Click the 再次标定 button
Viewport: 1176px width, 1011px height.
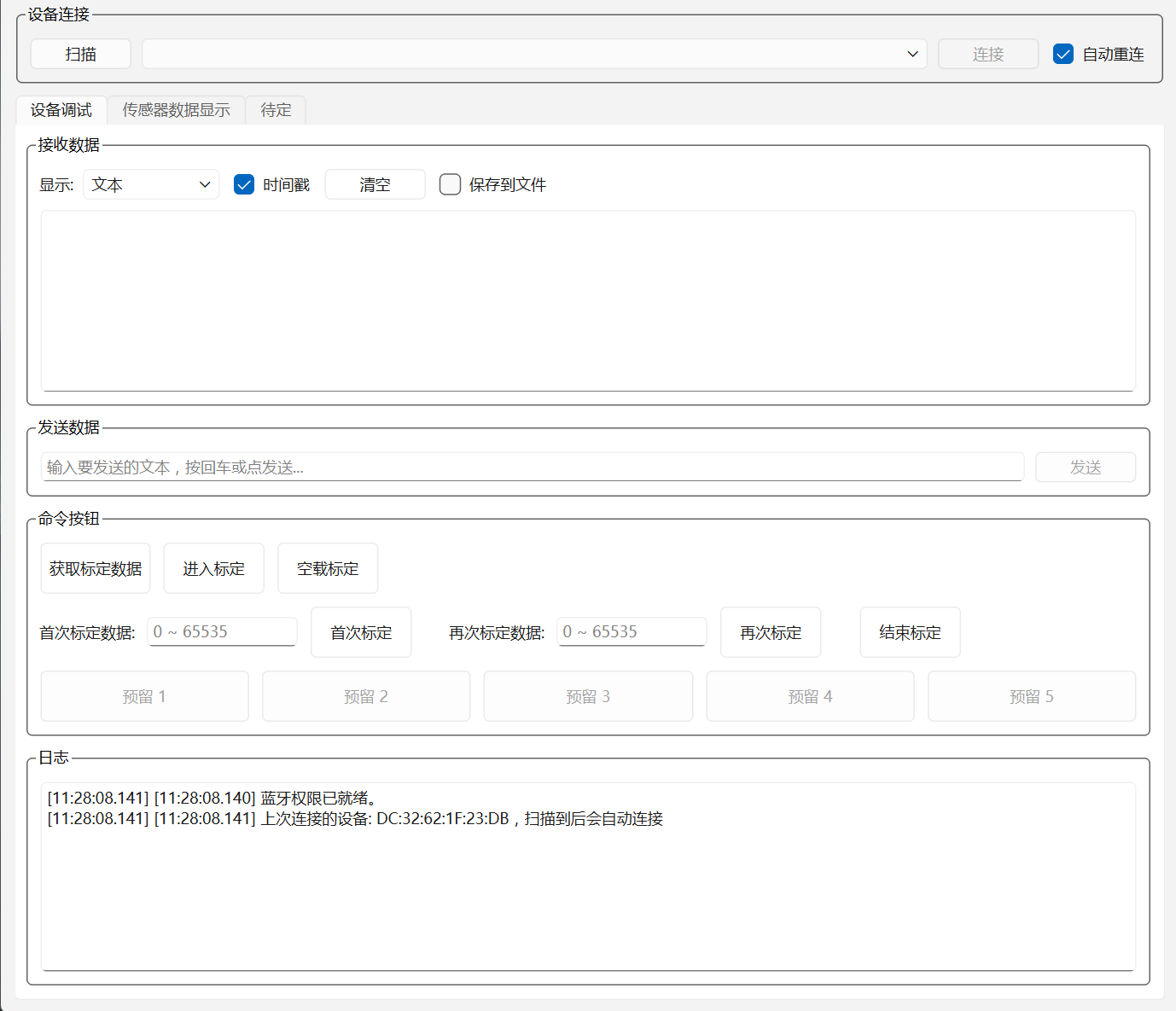click(771, 632)
